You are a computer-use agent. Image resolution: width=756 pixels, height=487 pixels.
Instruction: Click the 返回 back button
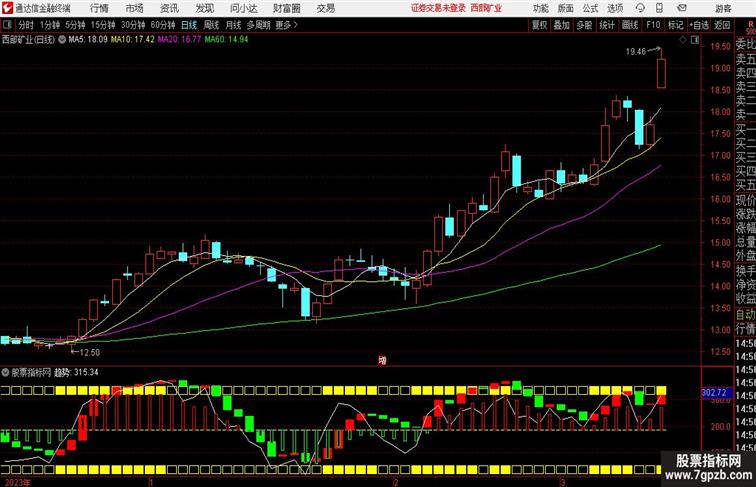tap(722, 25)
